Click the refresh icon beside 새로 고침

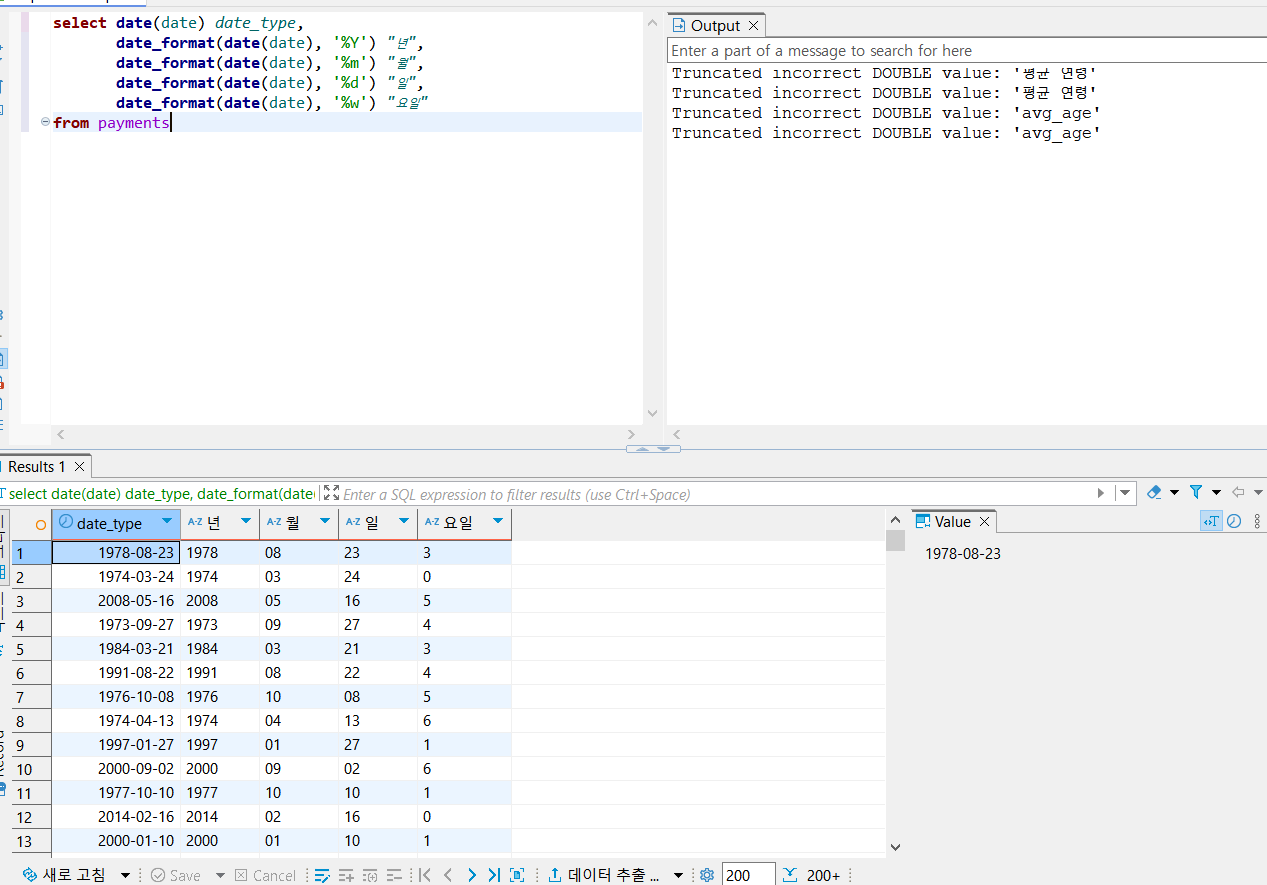(29, 875)
